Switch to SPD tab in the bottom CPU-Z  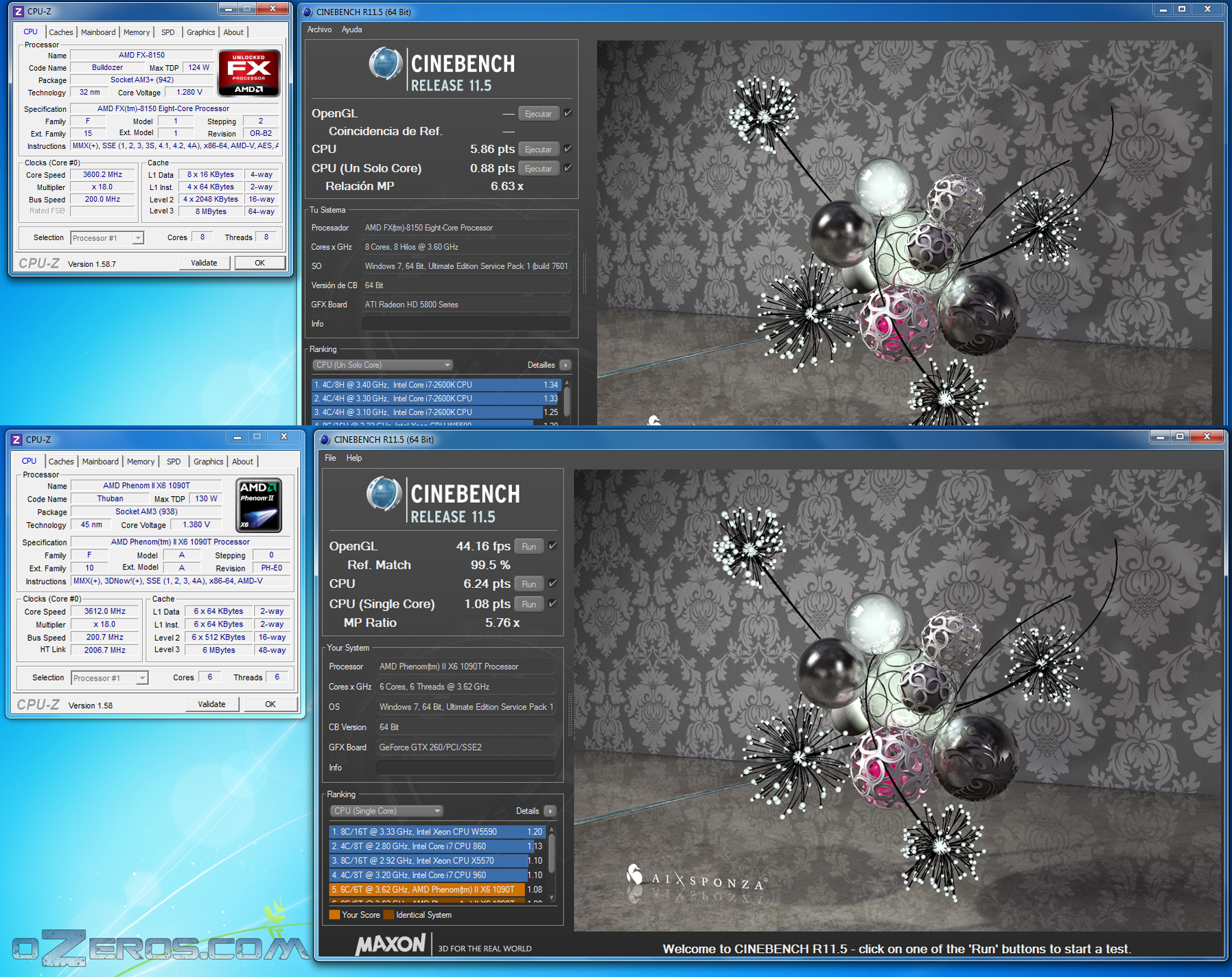click(x=174, y=462)
